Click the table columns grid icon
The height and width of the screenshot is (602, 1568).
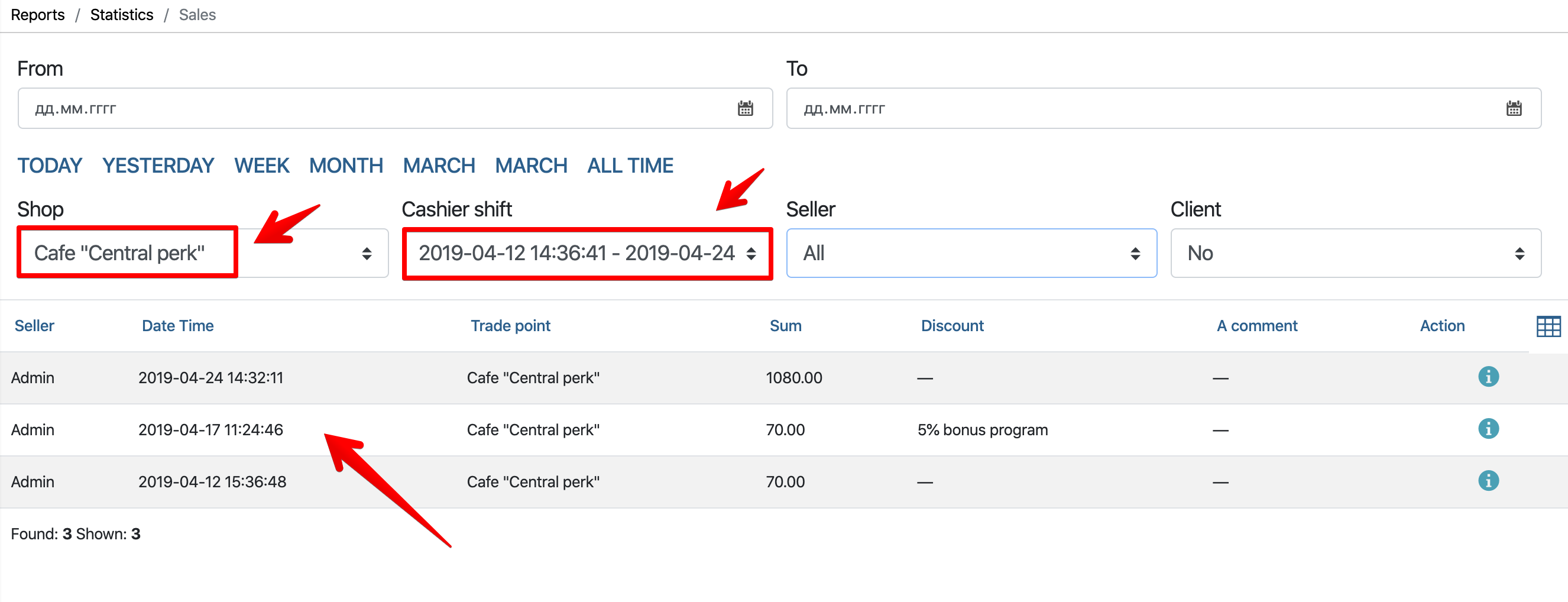1548,326
